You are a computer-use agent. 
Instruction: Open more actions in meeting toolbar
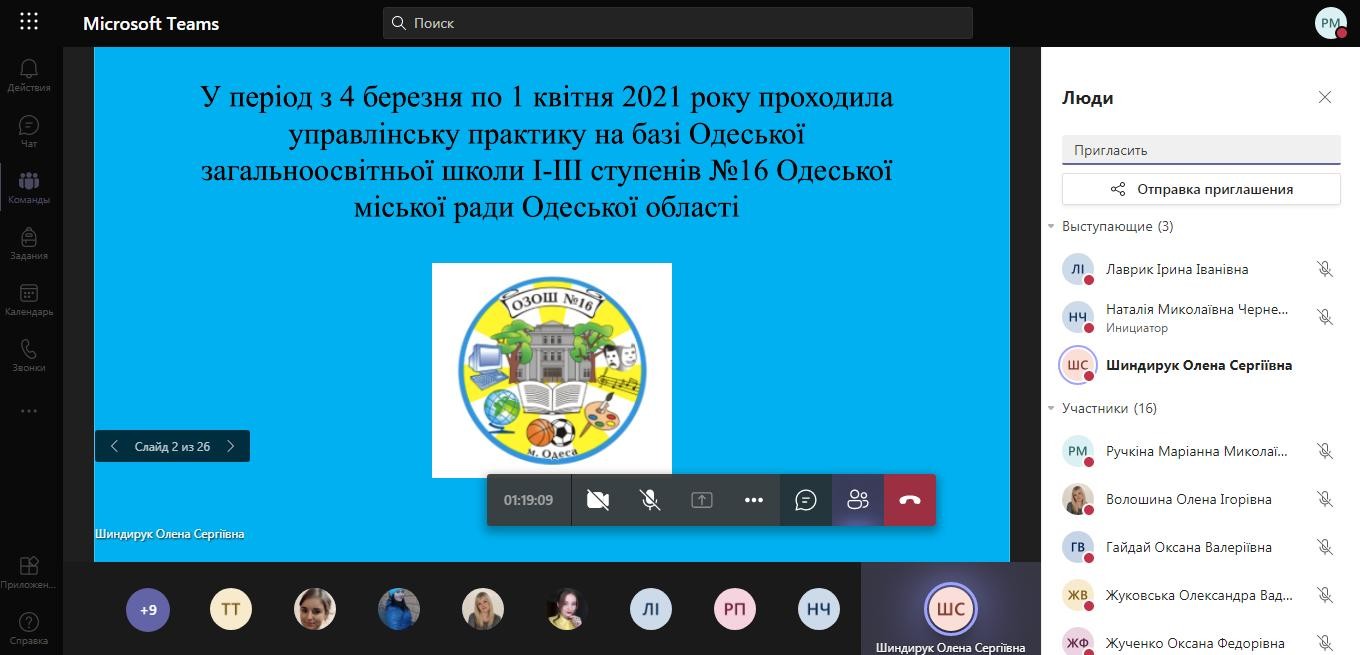[754, 500]
